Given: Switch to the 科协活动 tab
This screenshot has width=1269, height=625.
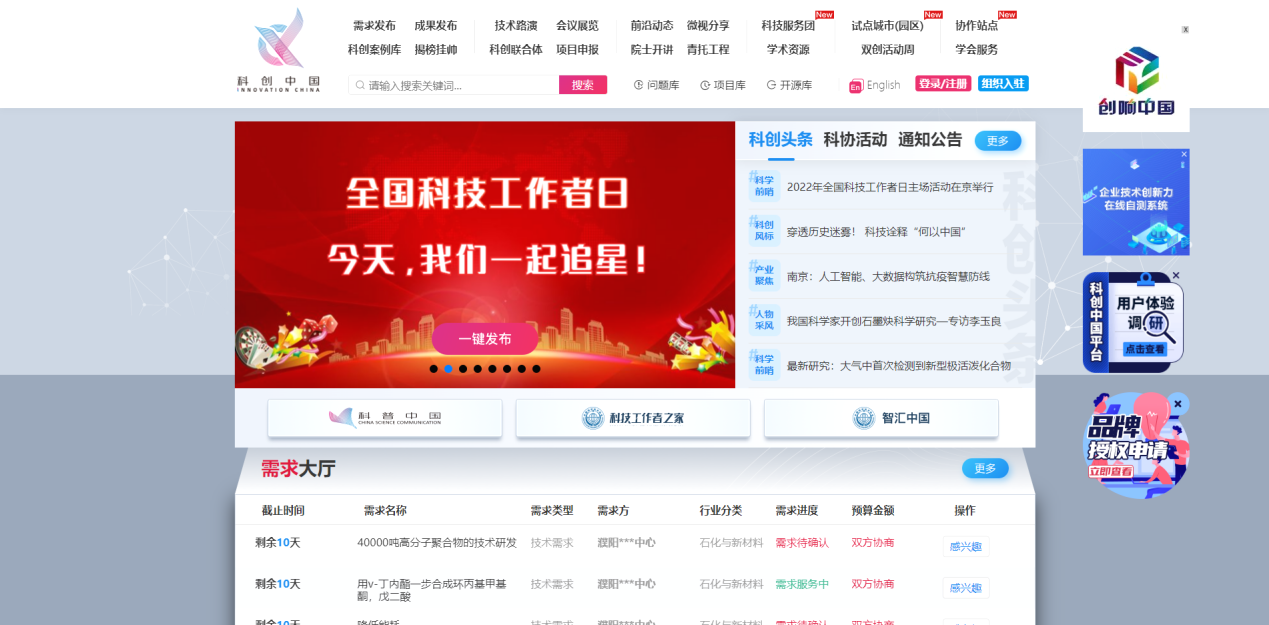Looking at the screenshot, I should click(855, 140).
